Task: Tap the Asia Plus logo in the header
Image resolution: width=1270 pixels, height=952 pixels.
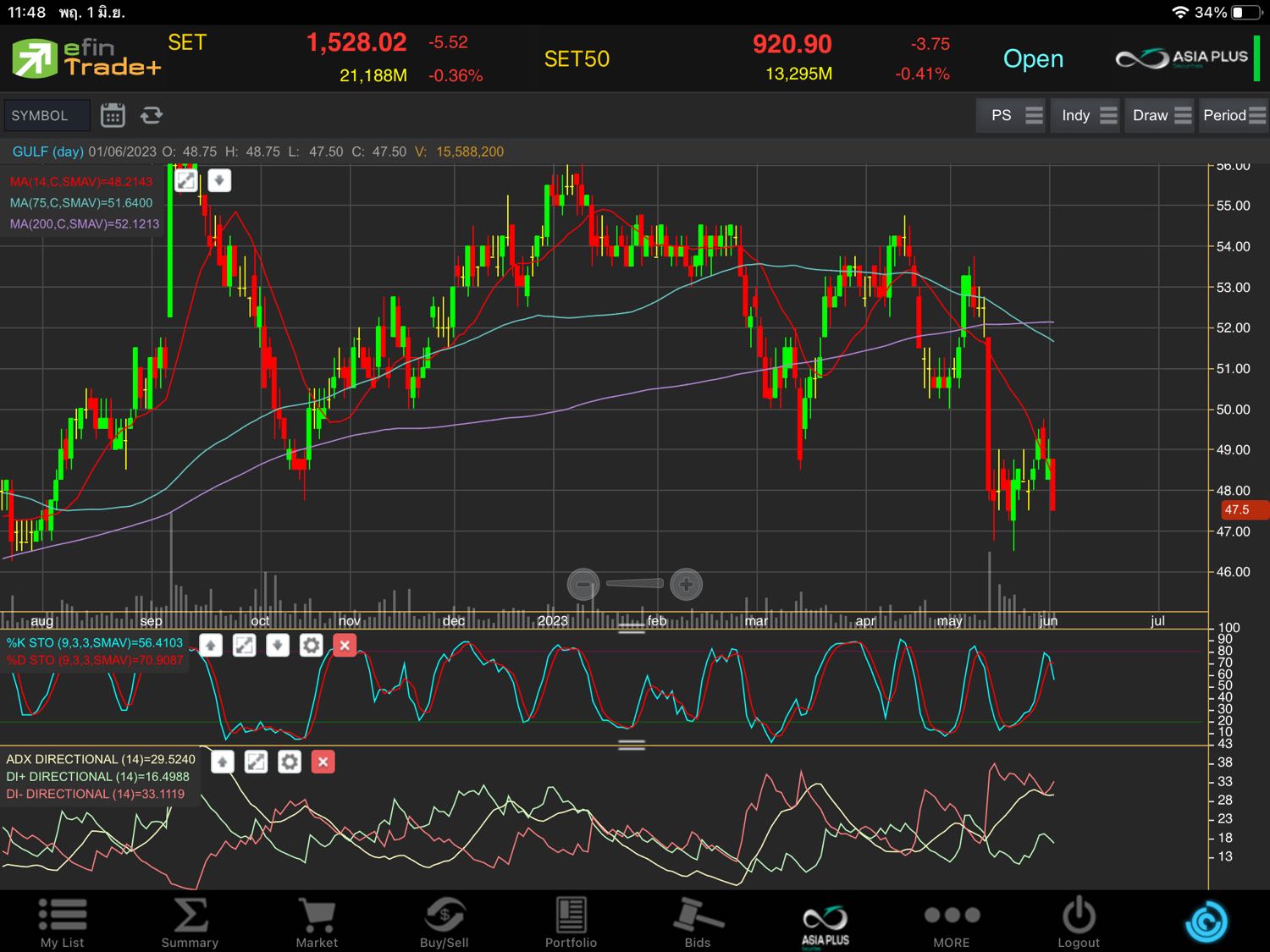Action: tap(1182, 58)
